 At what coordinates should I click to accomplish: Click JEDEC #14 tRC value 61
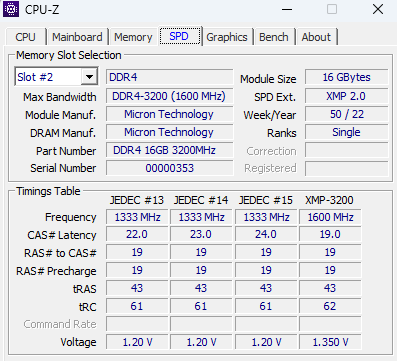[201, 306]
